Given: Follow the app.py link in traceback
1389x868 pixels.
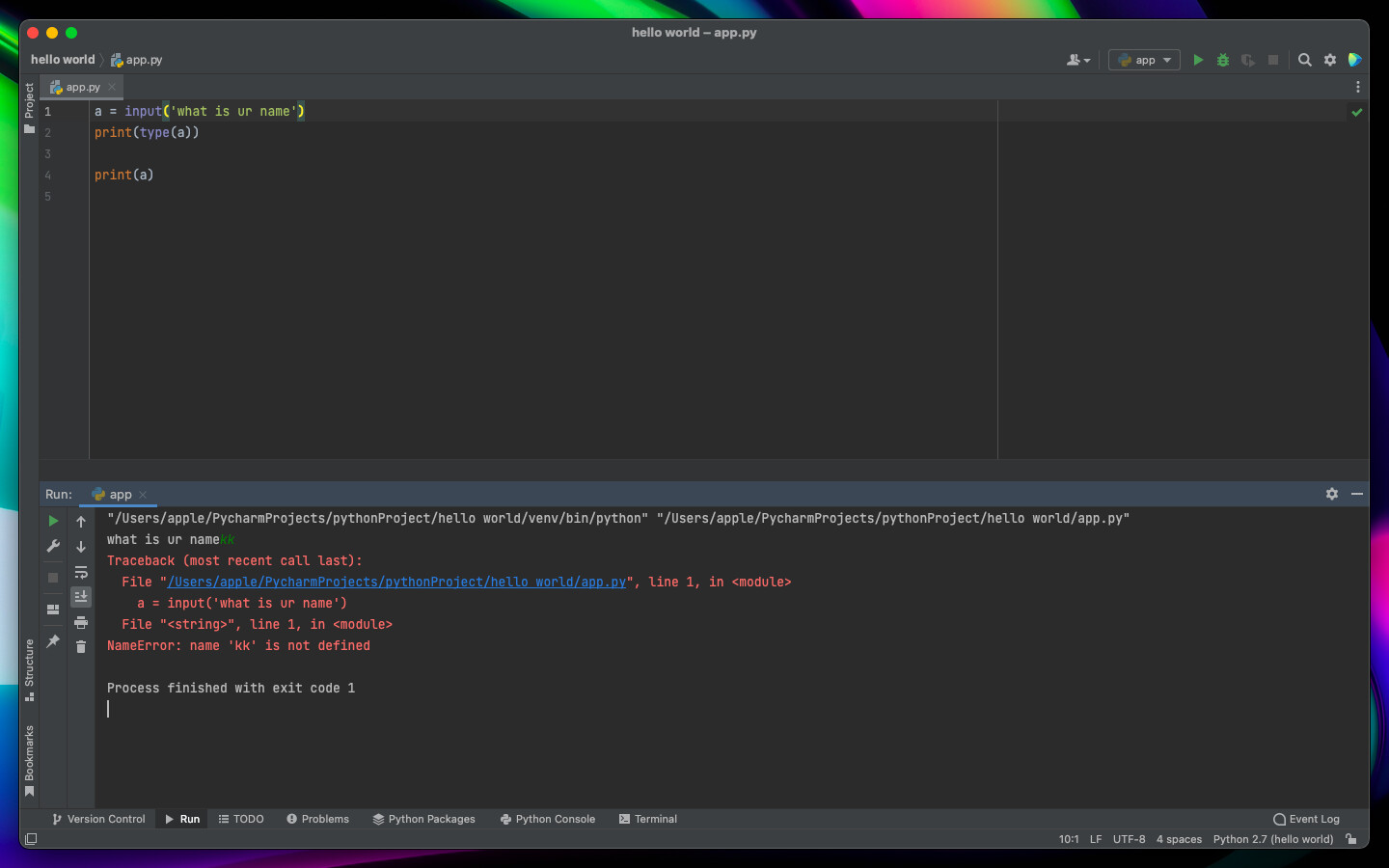Looking at the screenshot, I should click(396, 583).
